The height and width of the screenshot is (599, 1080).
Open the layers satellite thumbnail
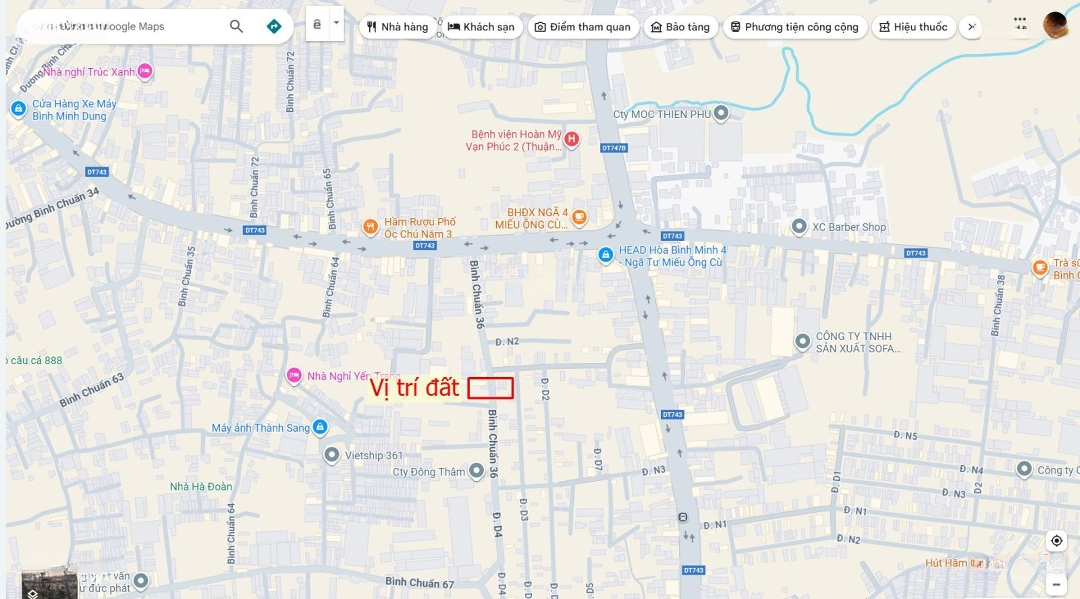49,584
